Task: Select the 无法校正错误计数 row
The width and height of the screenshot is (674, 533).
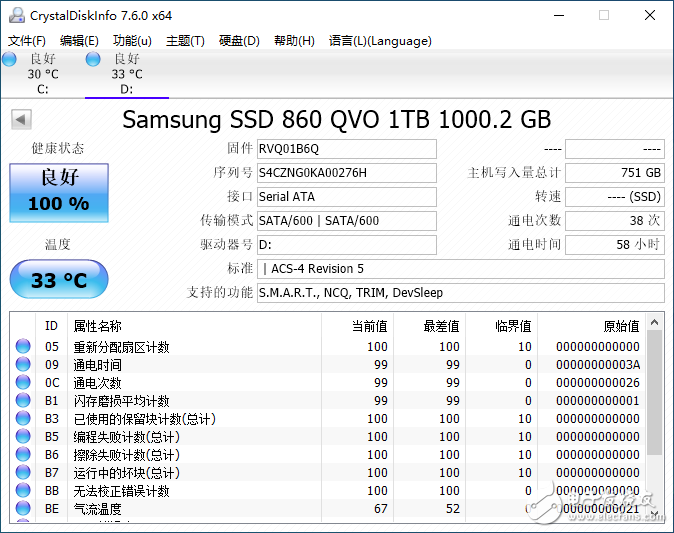Action: 328,491
